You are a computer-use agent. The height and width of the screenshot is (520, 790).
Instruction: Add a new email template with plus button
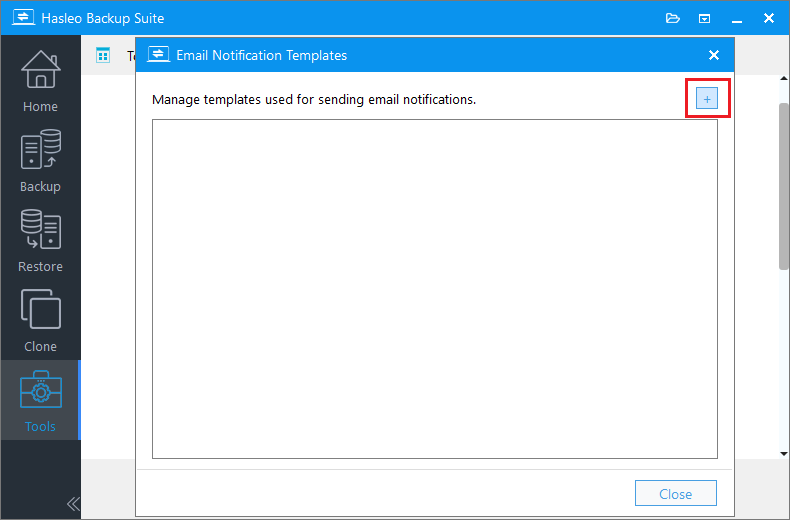click(x=707, y=99)
